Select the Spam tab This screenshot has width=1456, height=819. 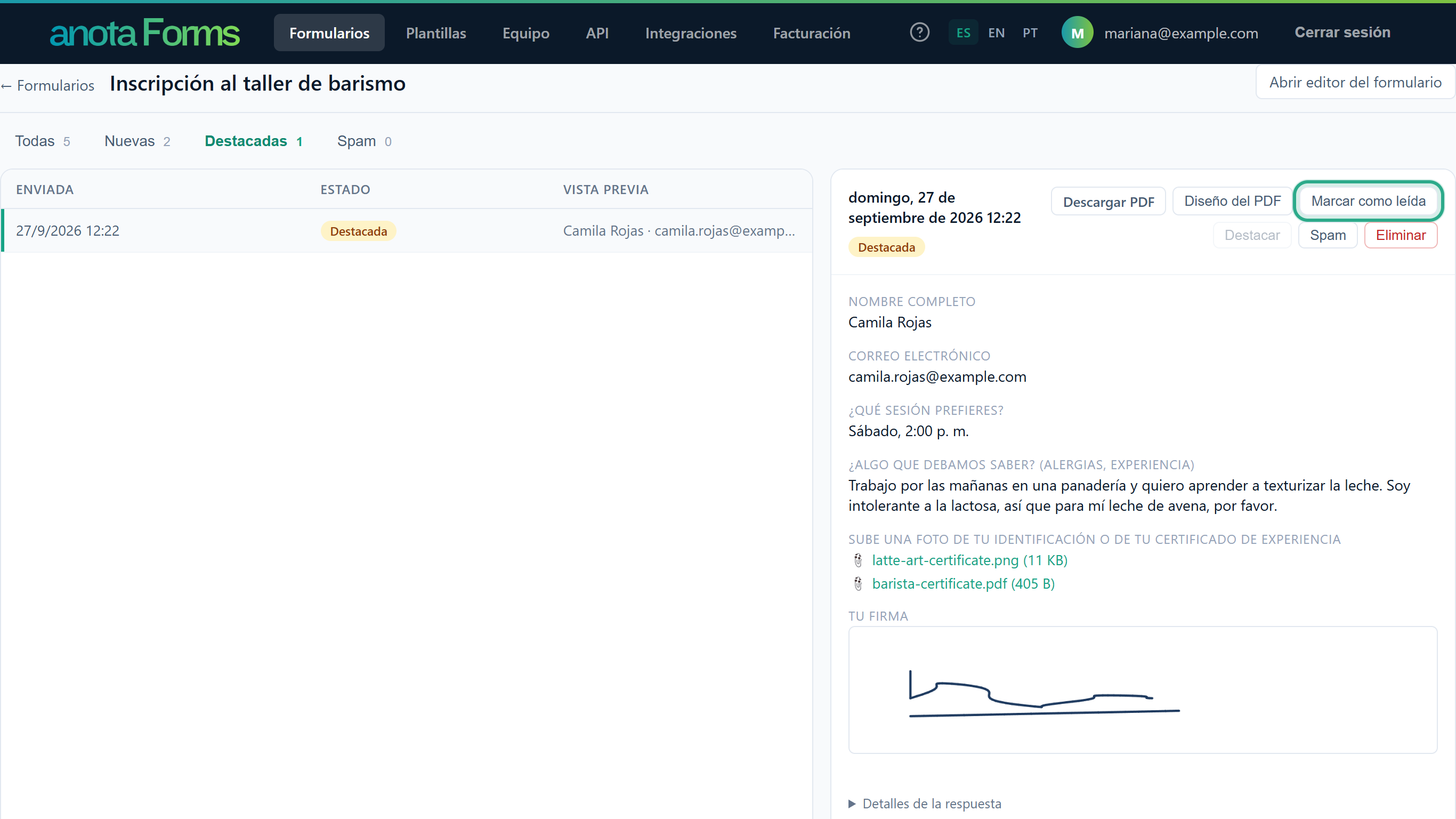pyautogui.click(x=365, y=141)
